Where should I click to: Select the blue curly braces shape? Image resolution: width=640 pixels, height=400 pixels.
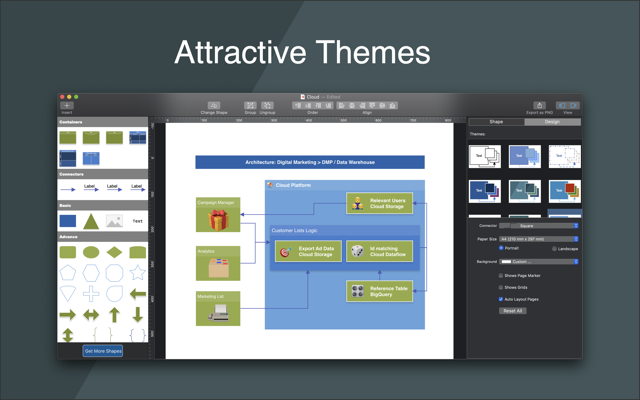click(x=138, y=335)
